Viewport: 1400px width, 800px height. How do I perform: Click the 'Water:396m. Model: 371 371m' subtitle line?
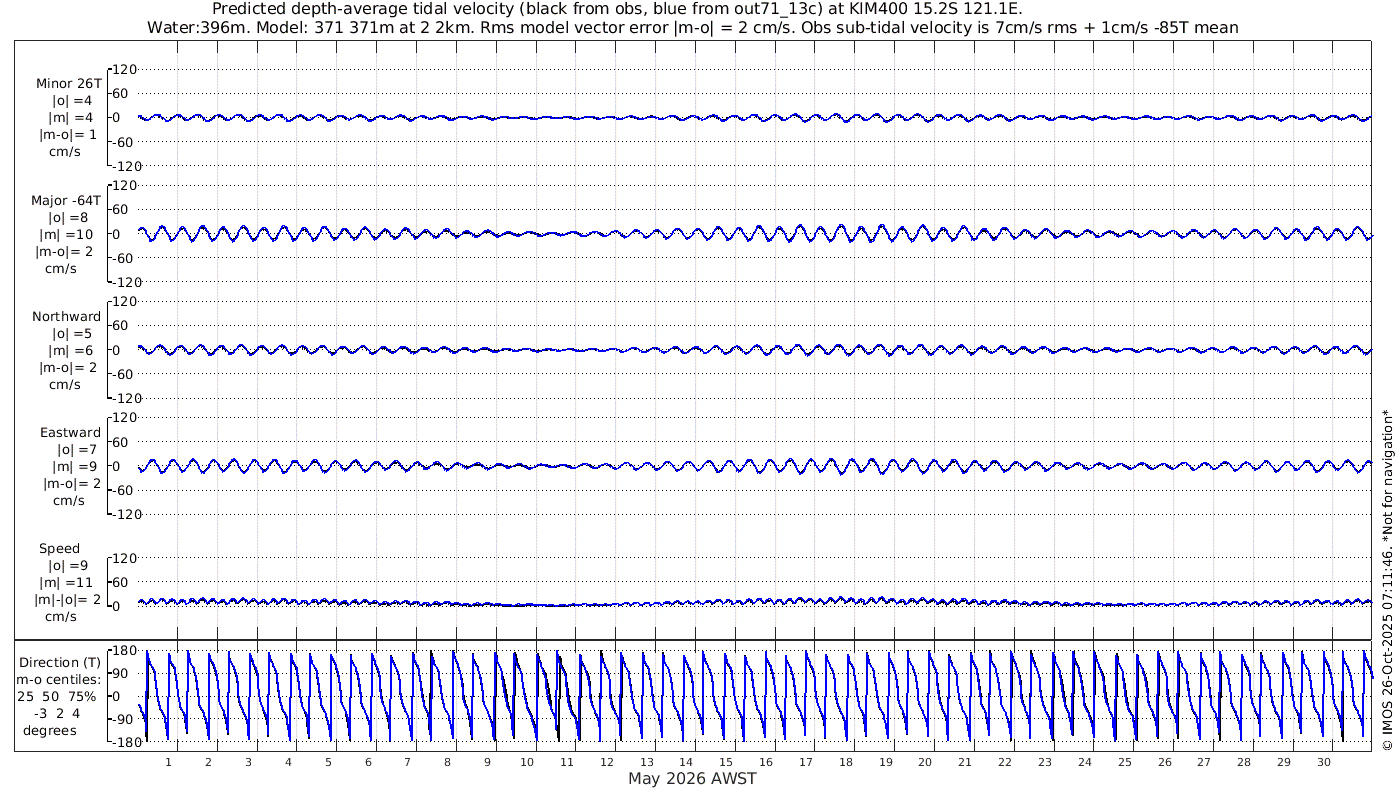pyautogui.click(x=693, y=27)
